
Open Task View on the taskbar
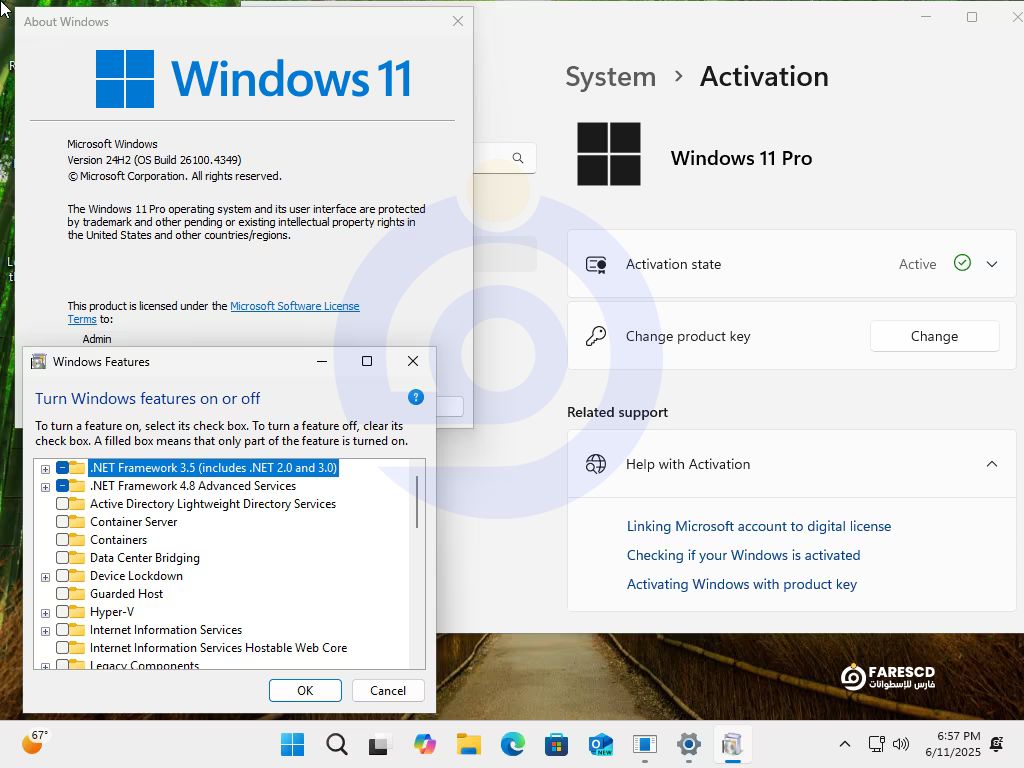380,744
